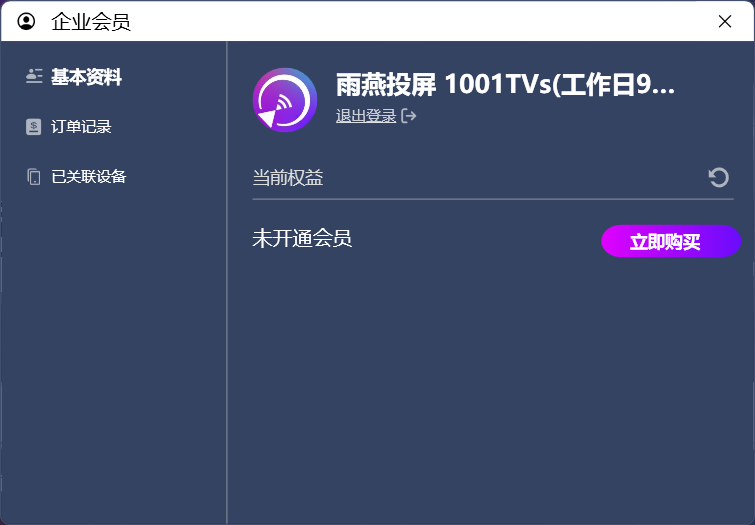Click the 退出登录 logout link

coord(366,116)
